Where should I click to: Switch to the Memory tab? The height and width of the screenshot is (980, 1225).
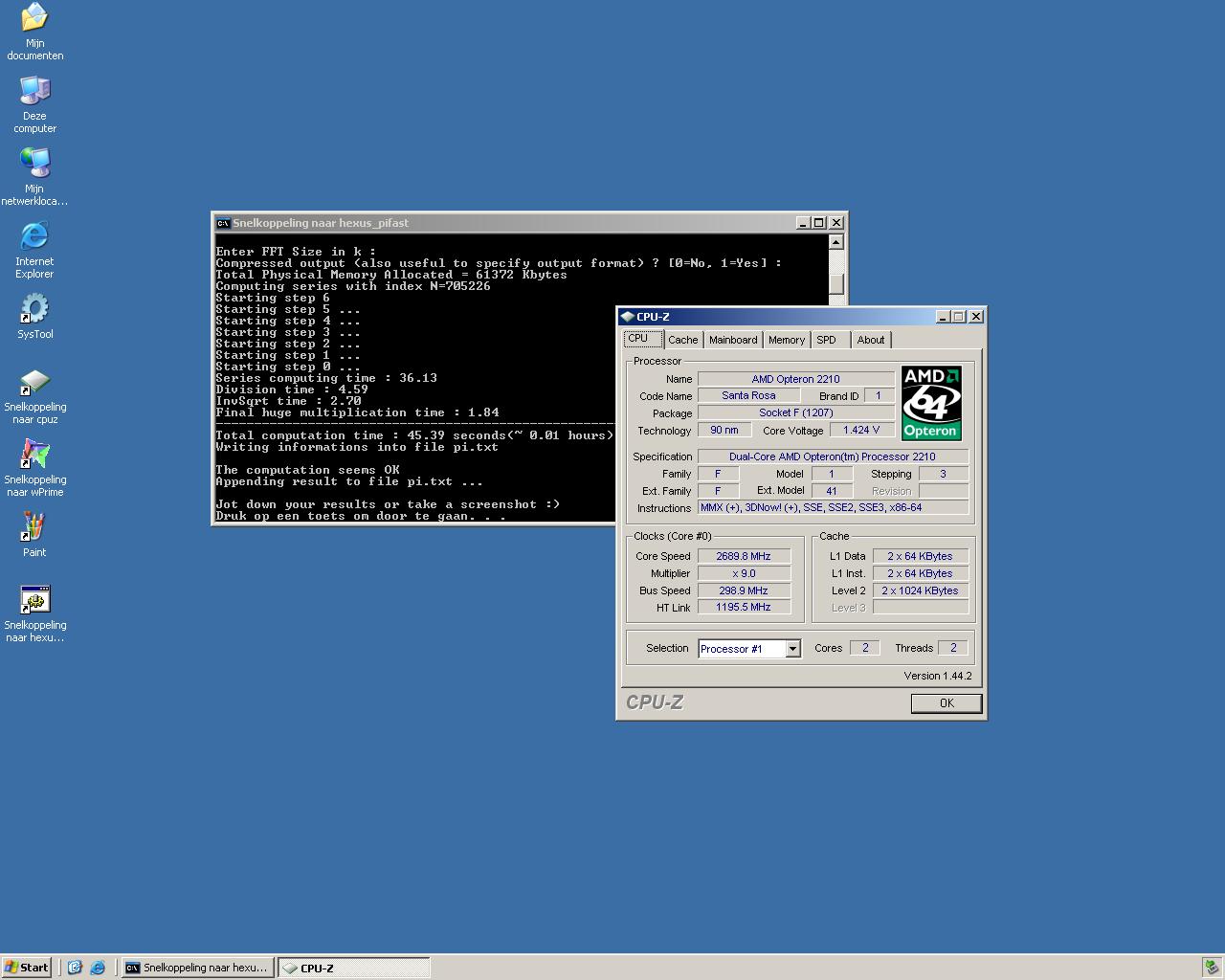tap(787, 340)
